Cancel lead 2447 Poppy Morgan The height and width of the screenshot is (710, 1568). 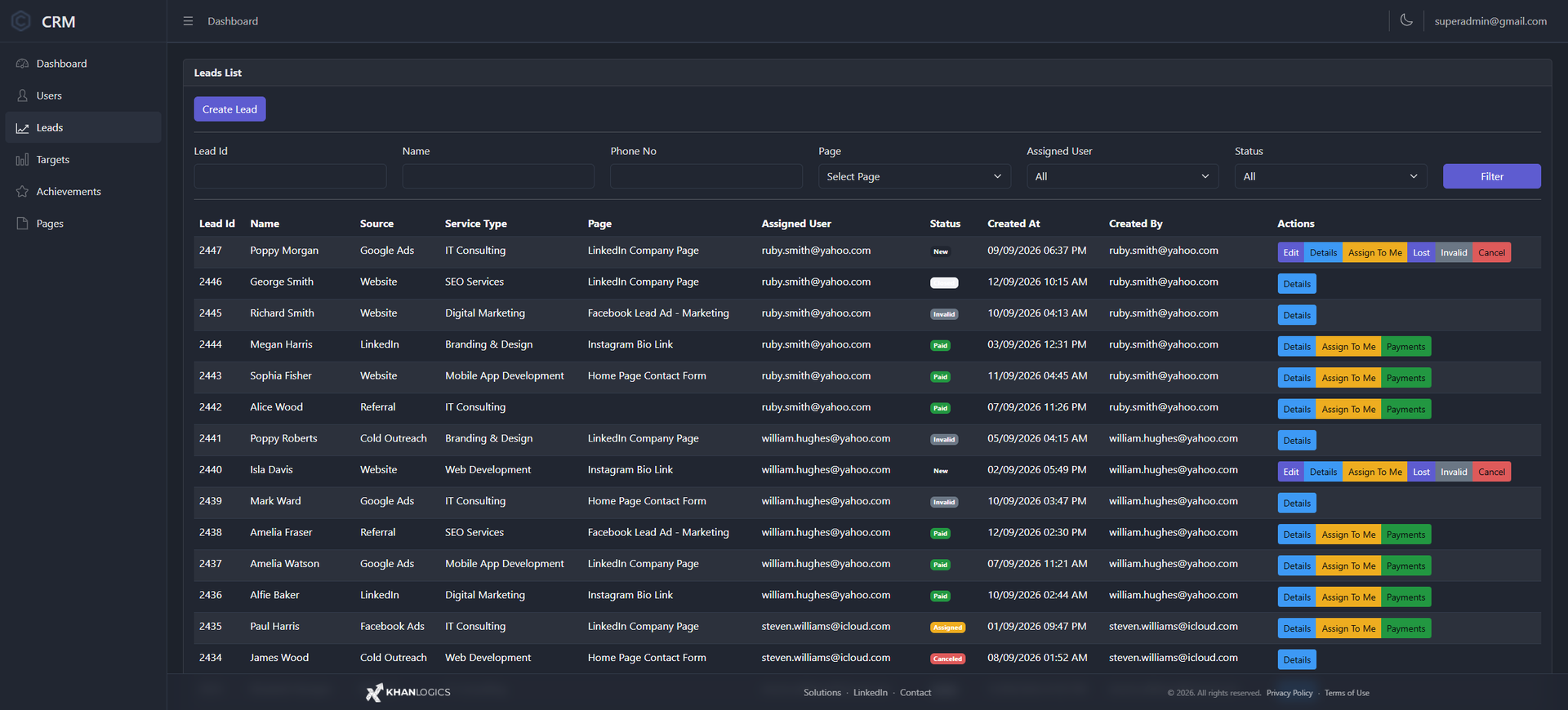(x=1492, y=253)
